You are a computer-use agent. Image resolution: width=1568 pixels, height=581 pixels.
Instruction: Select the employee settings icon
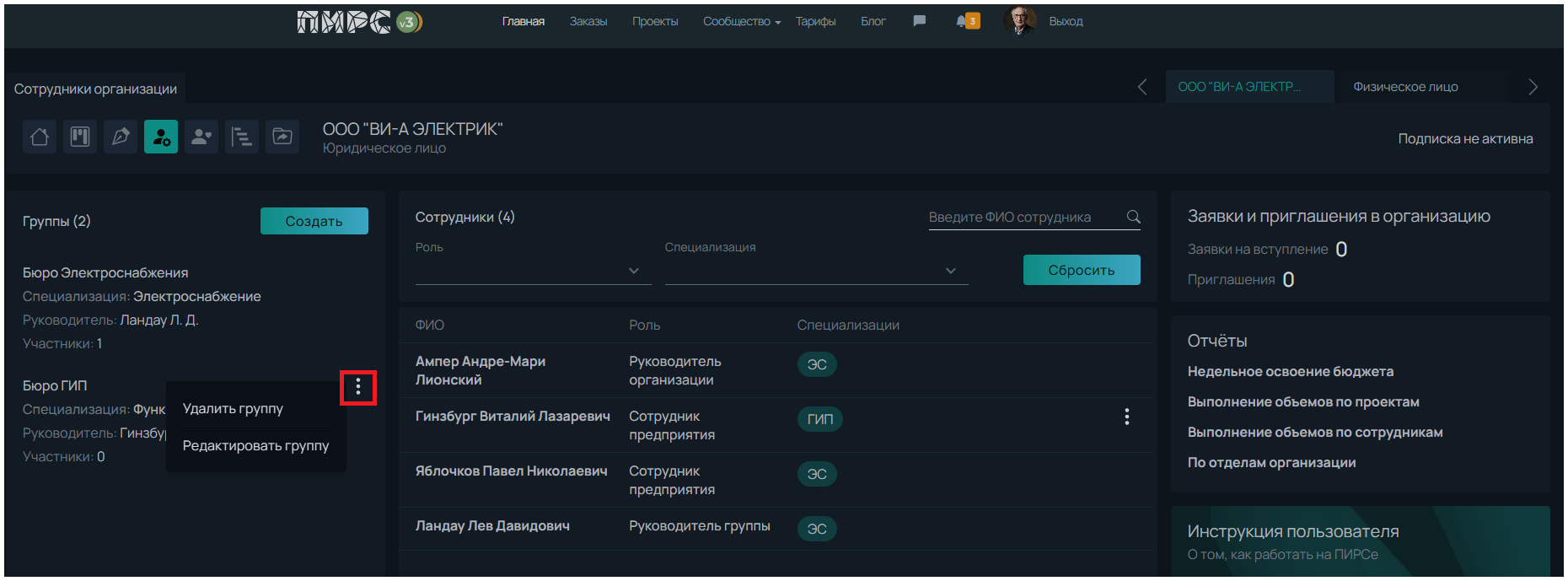click(x=161, y=137)
